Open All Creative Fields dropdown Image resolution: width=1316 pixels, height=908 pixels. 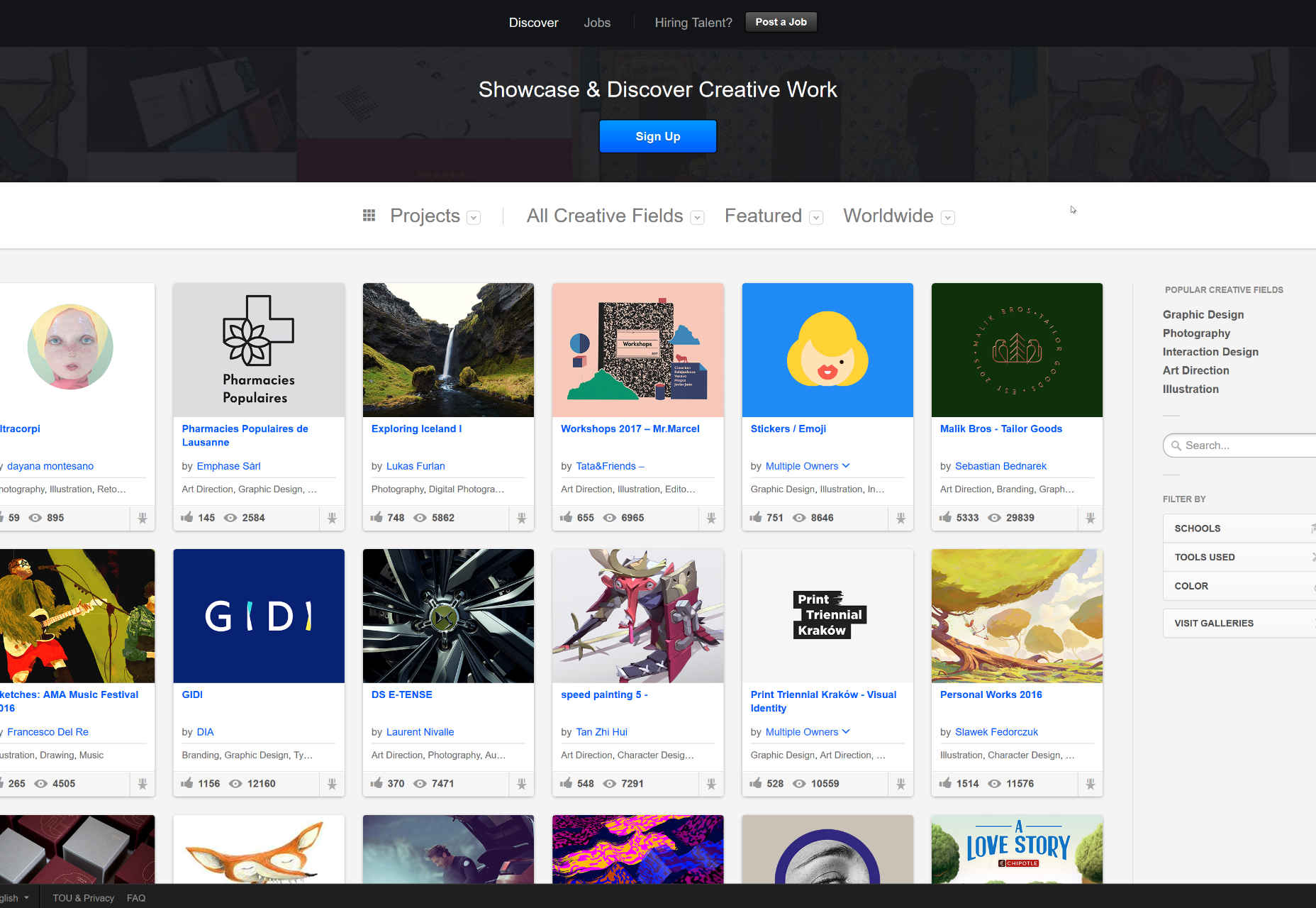[698, 218]
